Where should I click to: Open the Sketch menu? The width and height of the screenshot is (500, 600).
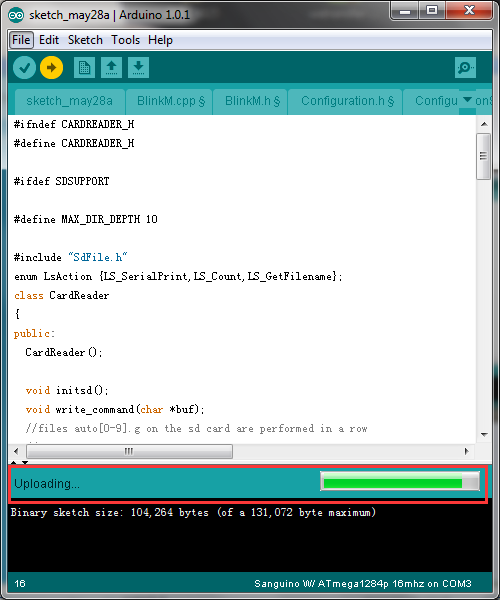pos(85,40)
